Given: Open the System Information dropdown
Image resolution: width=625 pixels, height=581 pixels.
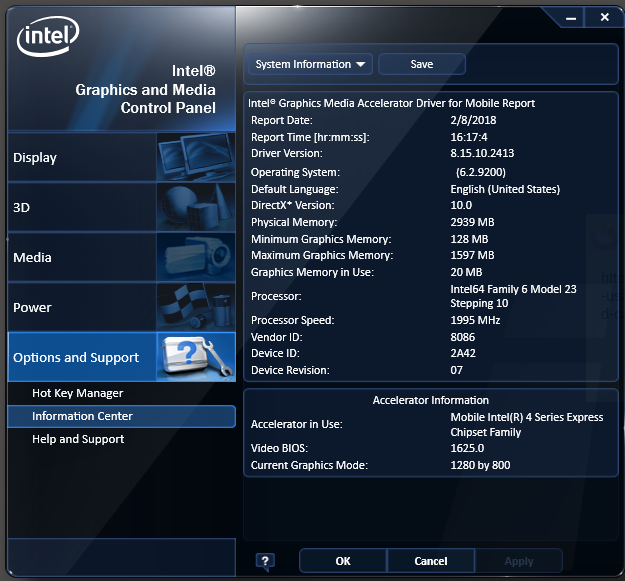Looking at the screenshot, I should pyautogui.click(x=310, y=64).
